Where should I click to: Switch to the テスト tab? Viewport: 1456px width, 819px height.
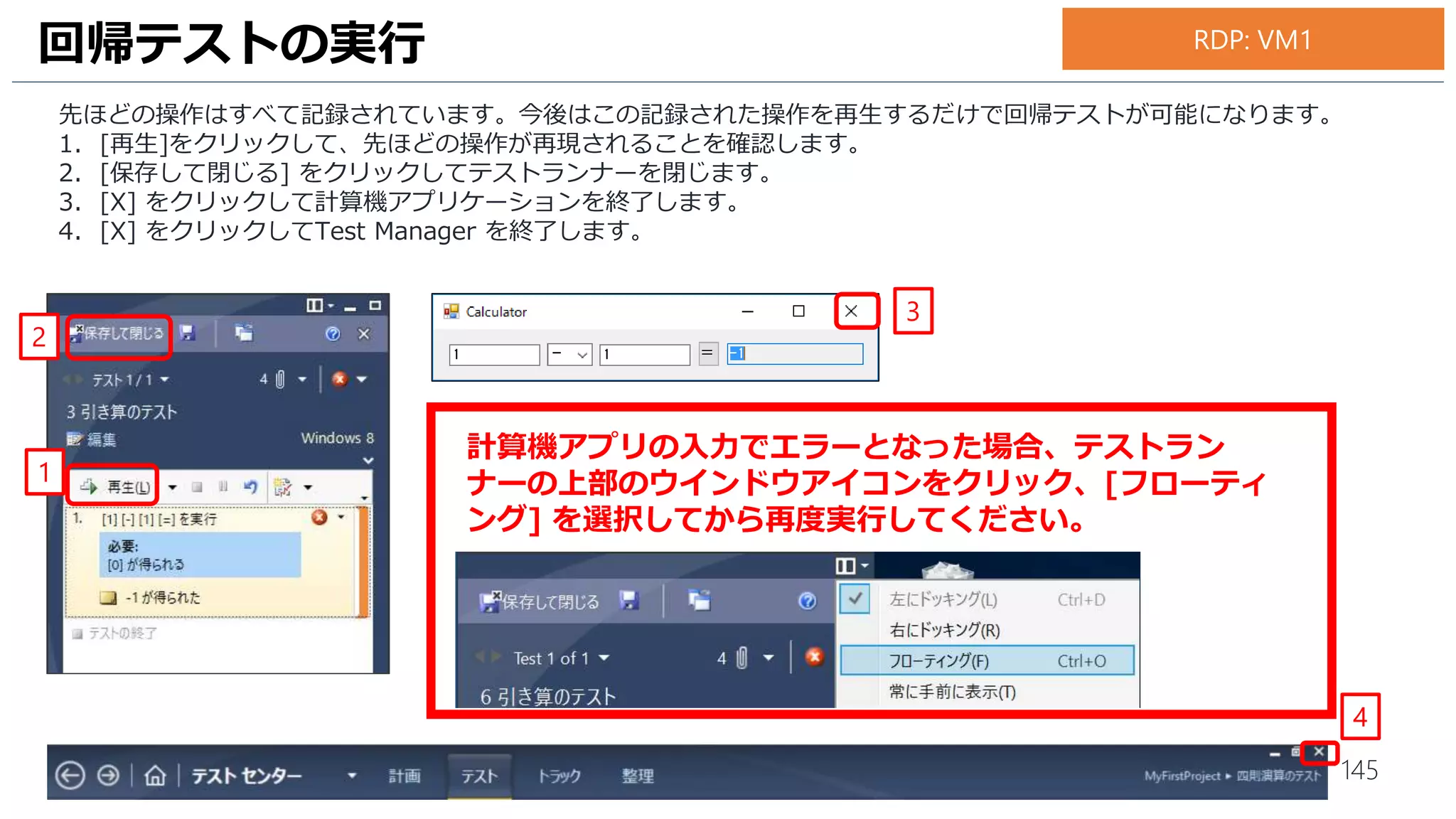(x=480, y=776)
